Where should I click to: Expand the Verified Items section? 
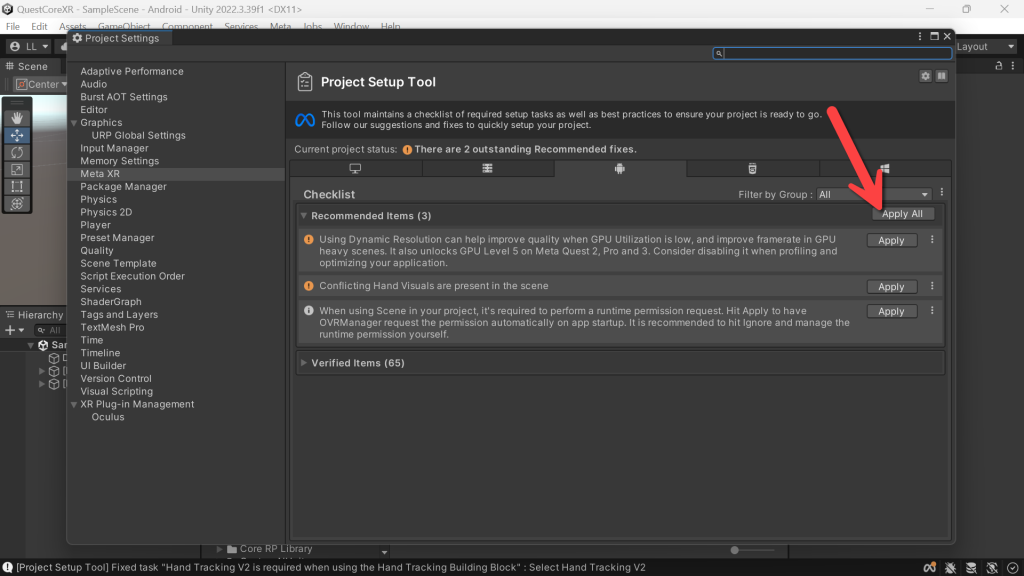click(x=304, y=362)
